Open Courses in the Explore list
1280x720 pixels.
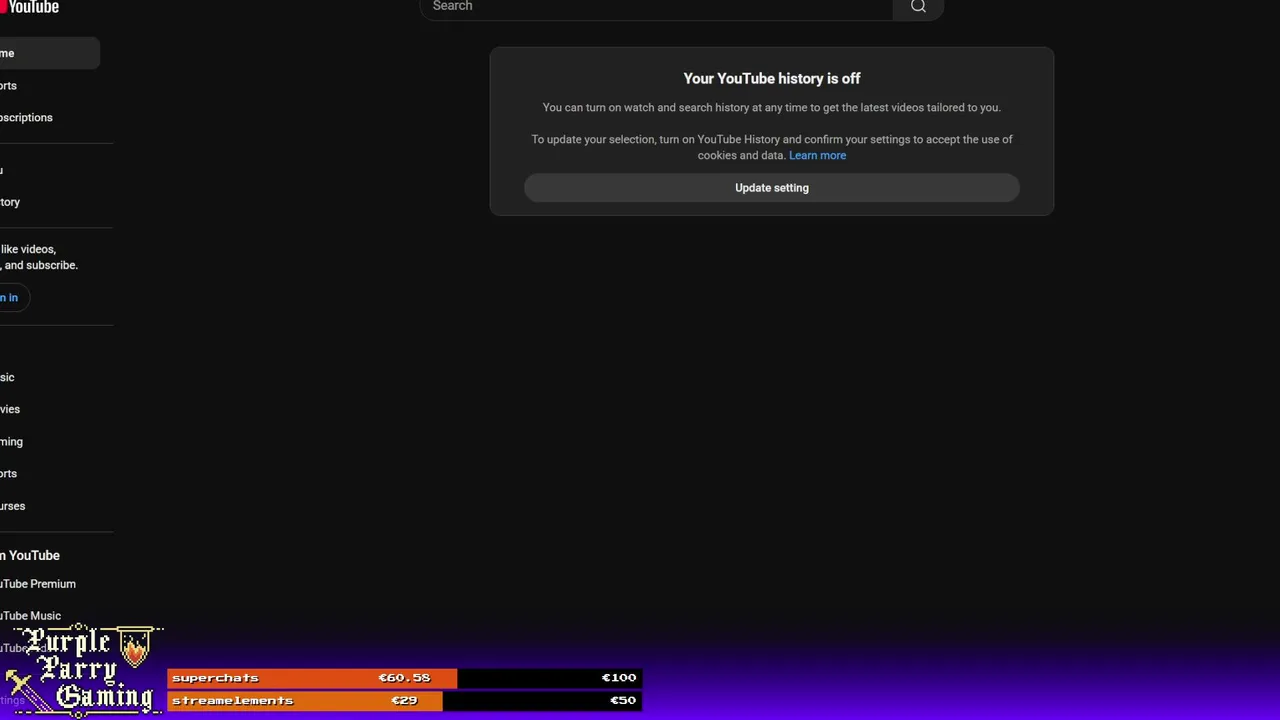(12, 506)
